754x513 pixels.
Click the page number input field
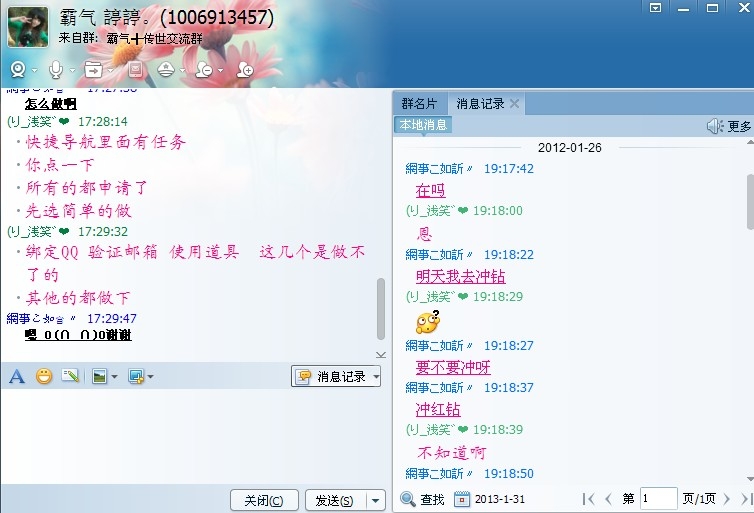click(x=659, y=499)
